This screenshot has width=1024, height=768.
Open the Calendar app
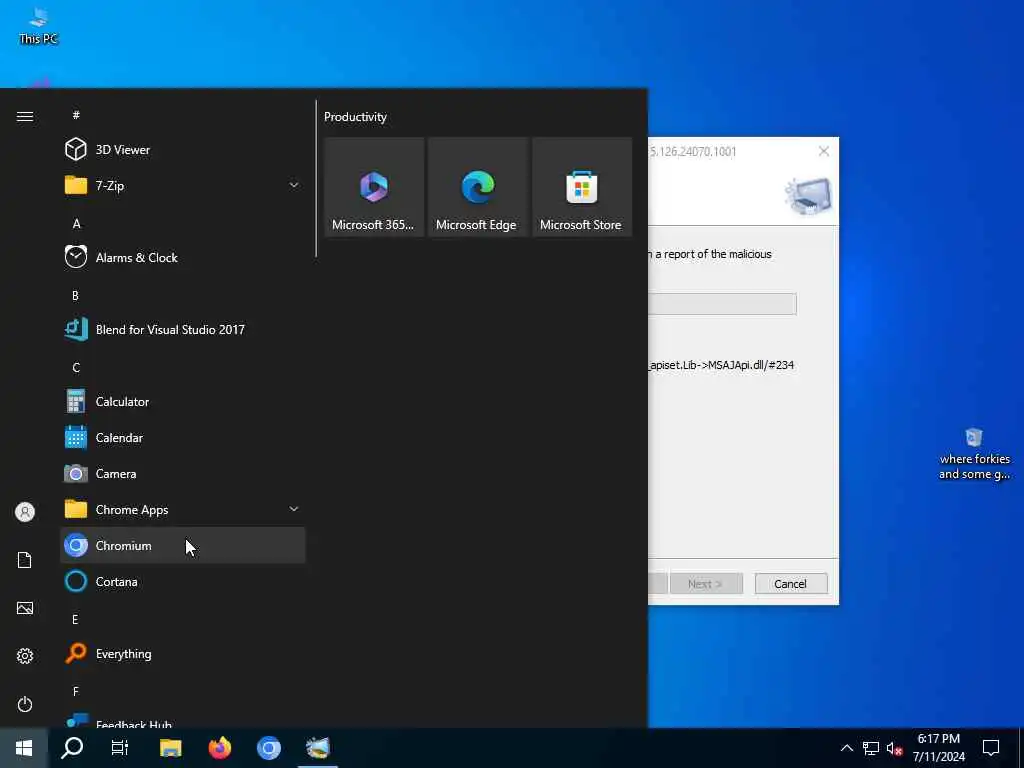point(182,438)
